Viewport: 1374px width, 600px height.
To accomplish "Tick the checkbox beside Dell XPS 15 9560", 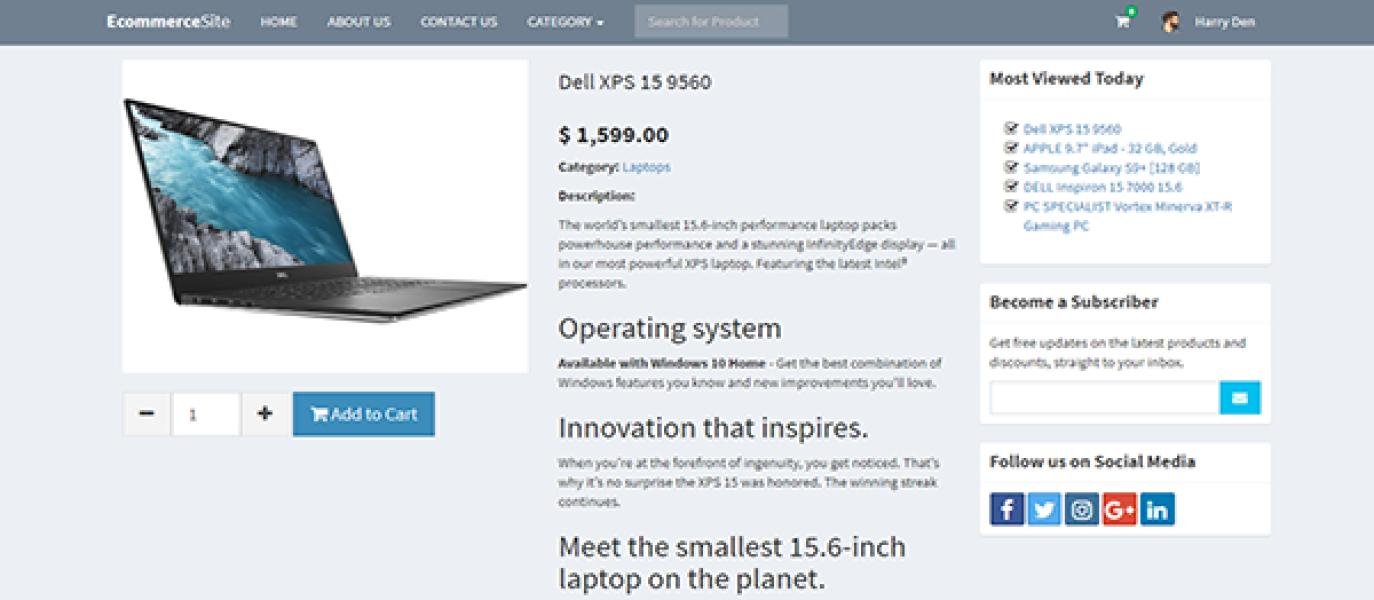I will [1010, 128].
